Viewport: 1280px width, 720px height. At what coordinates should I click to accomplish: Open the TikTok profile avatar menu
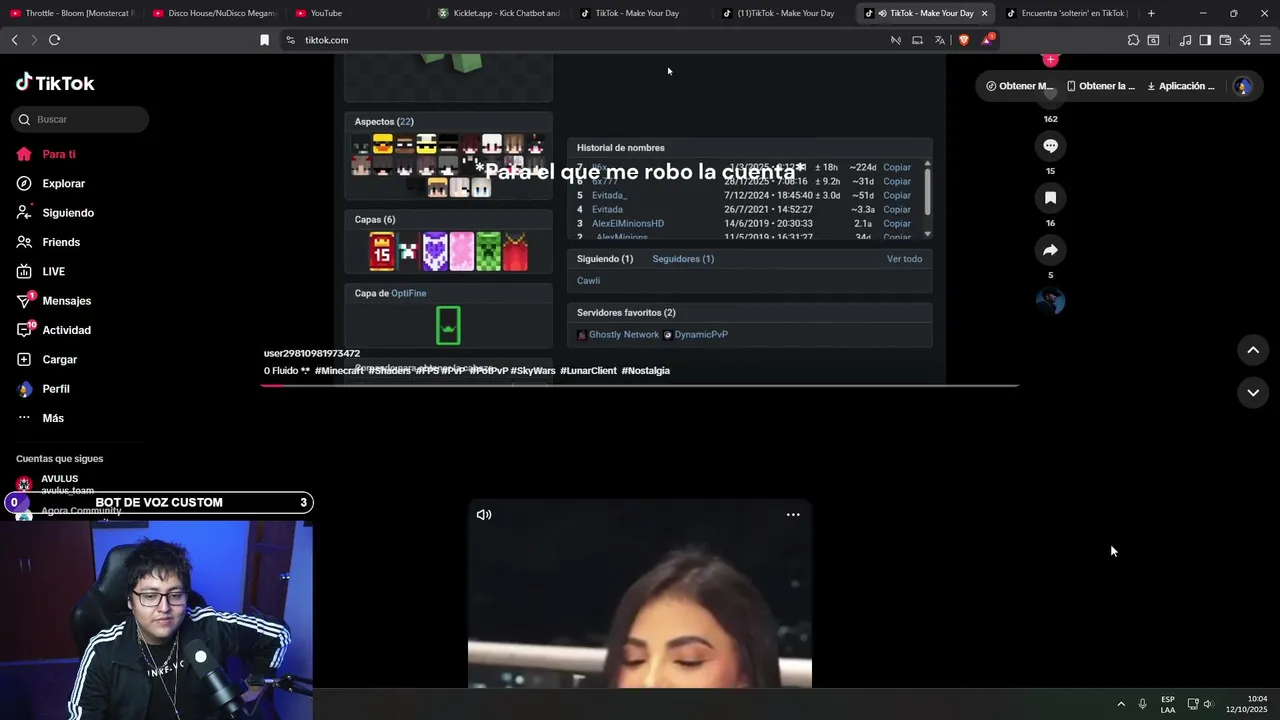1243,86
